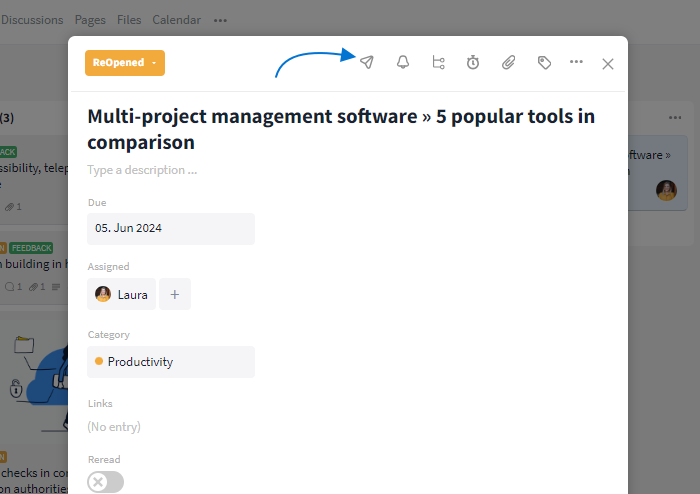Start the stopwatch time tracking icon

click(473, 62)
